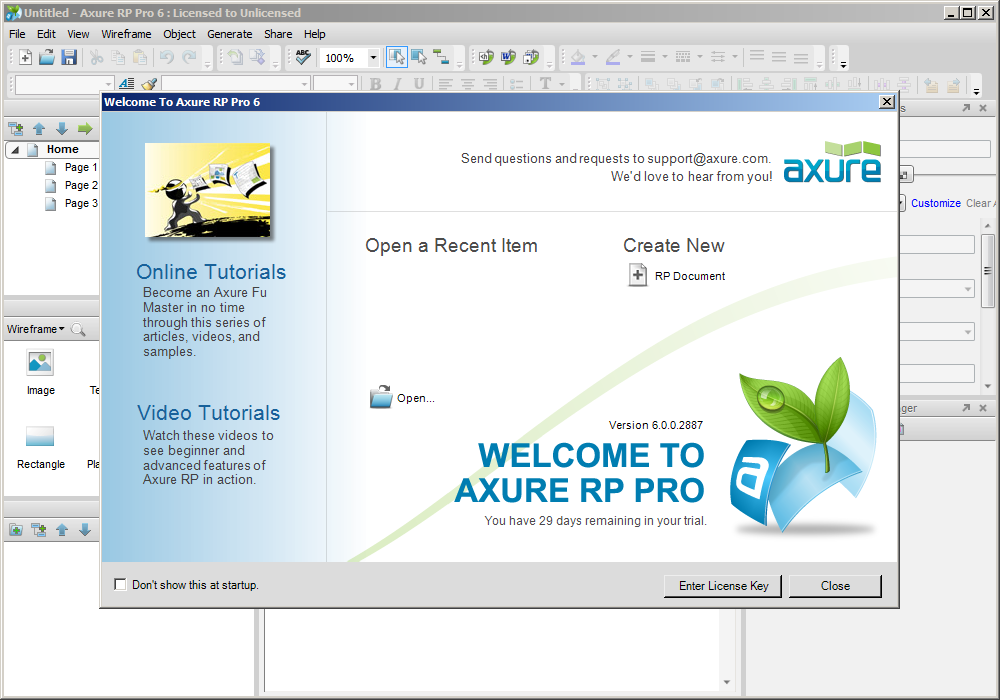
Task: Click the sitemap Move down blue arrow
Action: (x=62, y=129)
